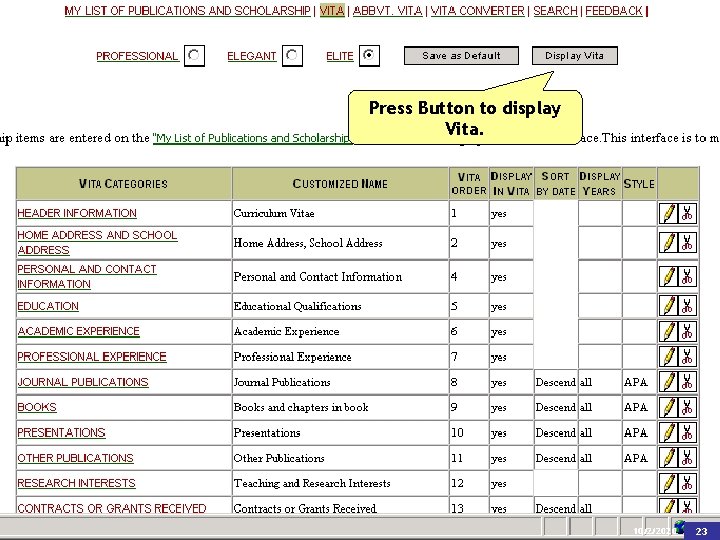Open Personal and Contact Information link
The width and height of the screenshot is (720, 540).
pyautogui.click(x=87, y=276)
